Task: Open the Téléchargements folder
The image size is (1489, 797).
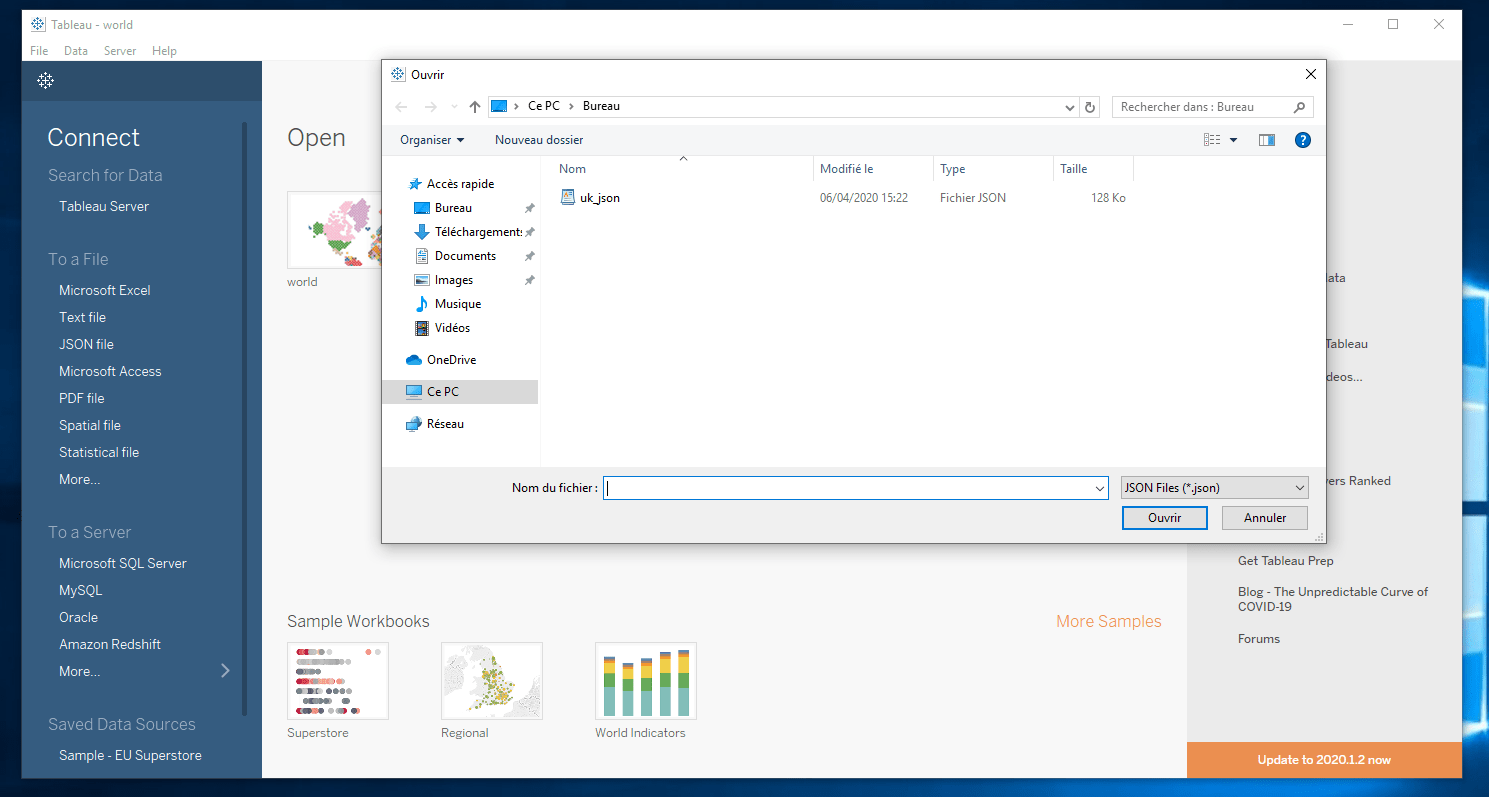Action: pyautogui.click(x=468, y=232)
